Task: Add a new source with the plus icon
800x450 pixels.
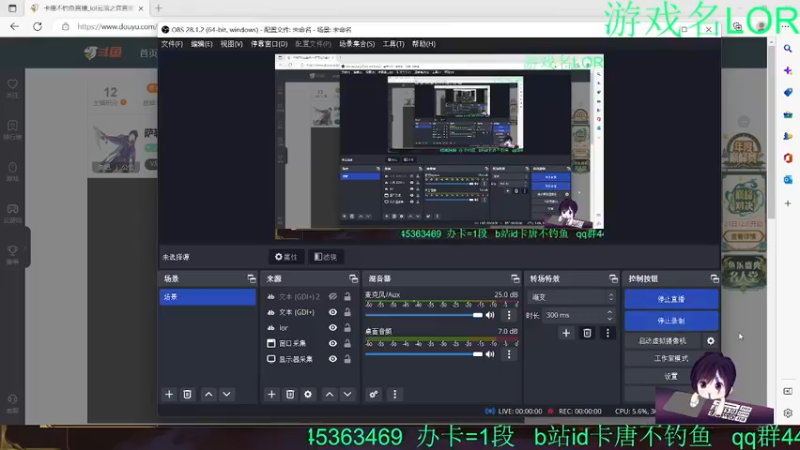Action: 271,394
